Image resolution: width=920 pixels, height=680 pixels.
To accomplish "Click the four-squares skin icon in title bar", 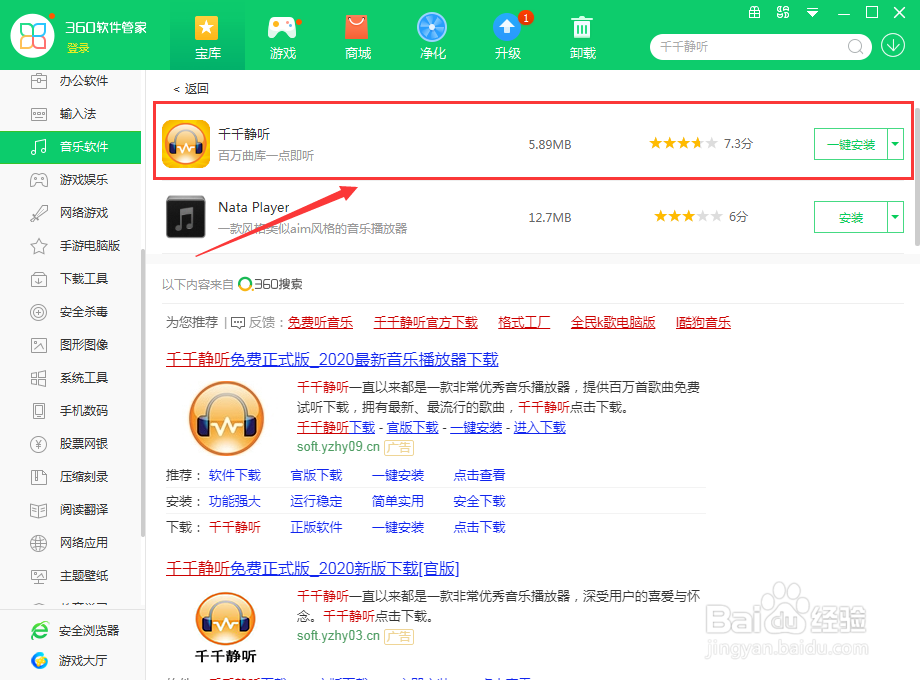I will coord(783,12).
